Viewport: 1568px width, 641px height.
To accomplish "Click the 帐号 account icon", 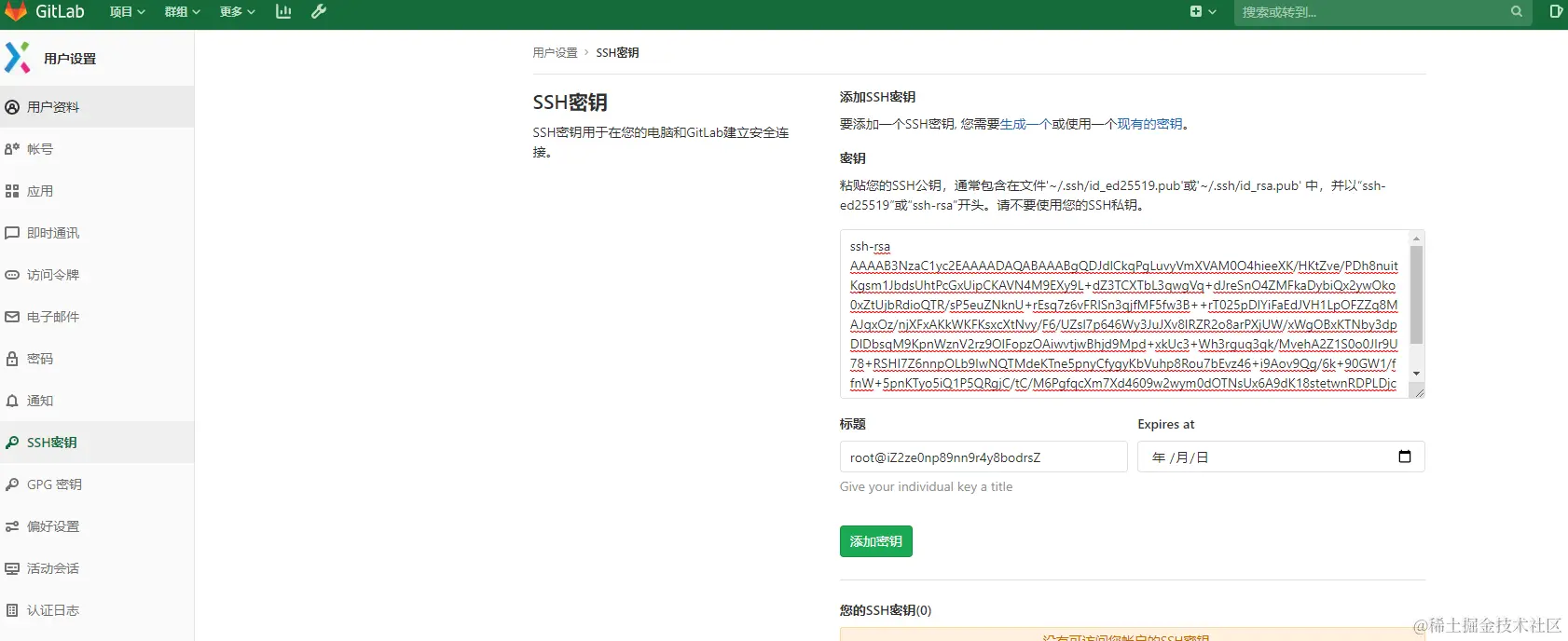I will pyautogui.click(x=12, y=149).
